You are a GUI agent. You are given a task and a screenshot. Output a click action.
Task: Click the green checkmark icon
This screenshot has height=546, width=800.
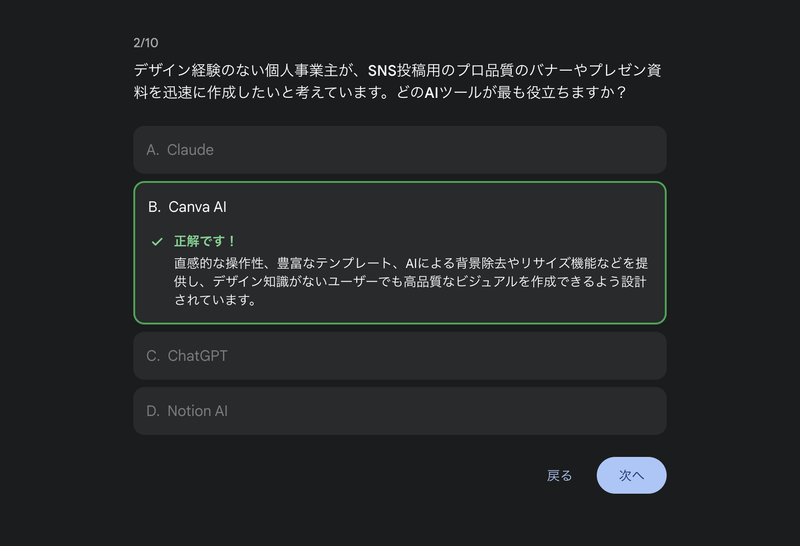(157, 242)
